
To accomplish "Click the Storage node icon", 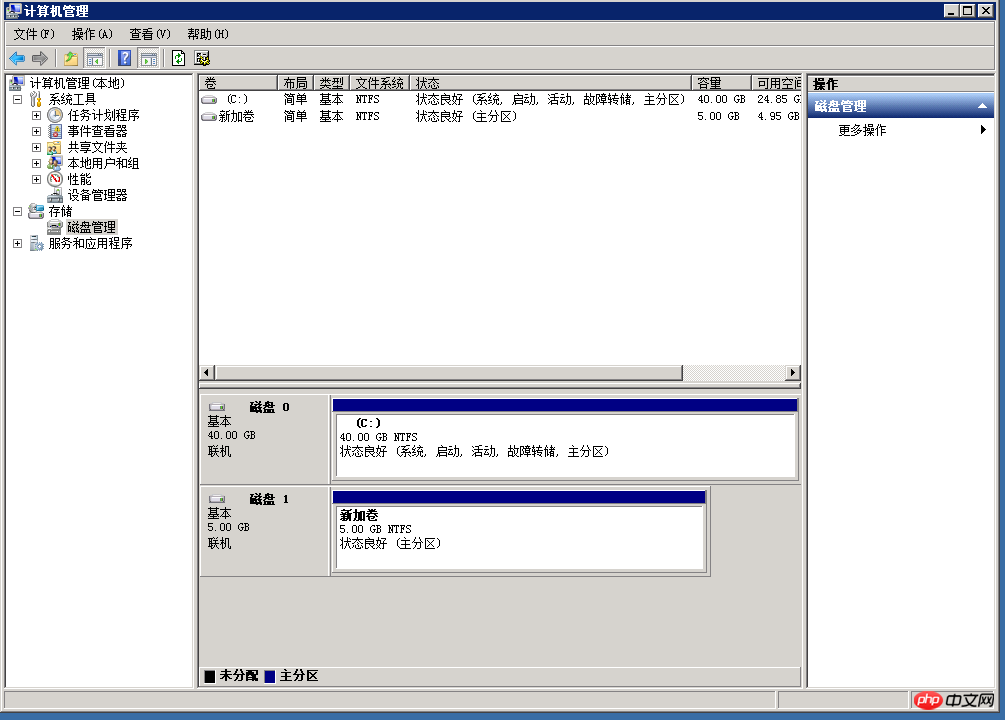I will tap(37, 212).
